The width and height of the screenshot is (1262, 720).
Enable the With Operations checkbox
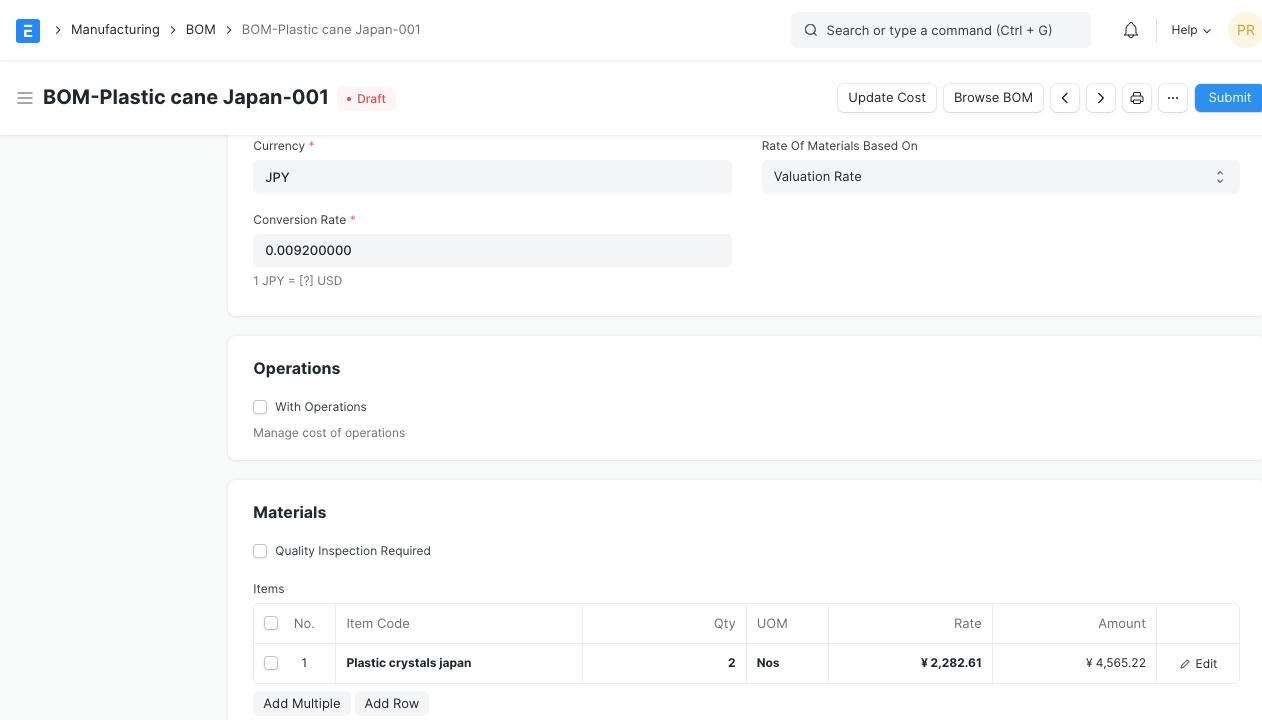(260, 407)
